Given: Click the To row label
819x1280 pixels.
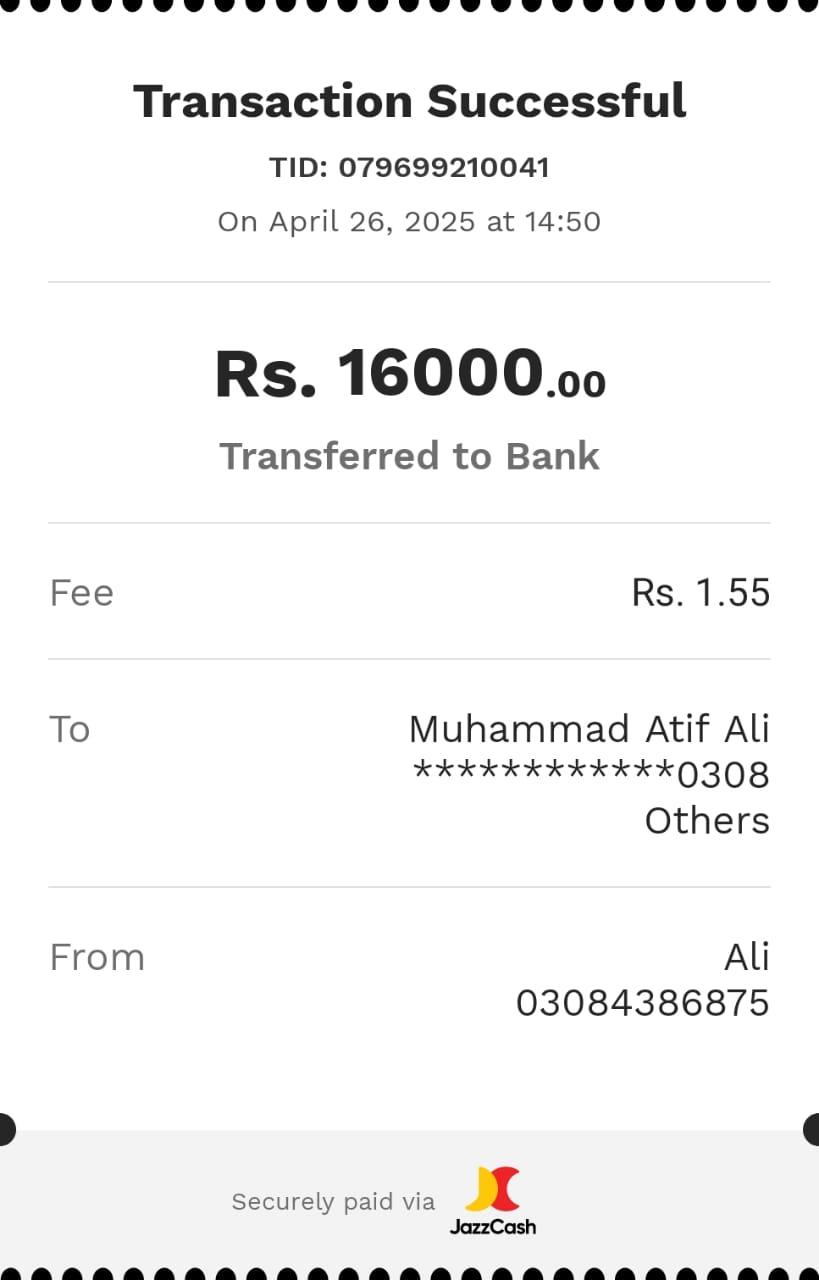Looking at the screenshot, I should tap(70, 729).
